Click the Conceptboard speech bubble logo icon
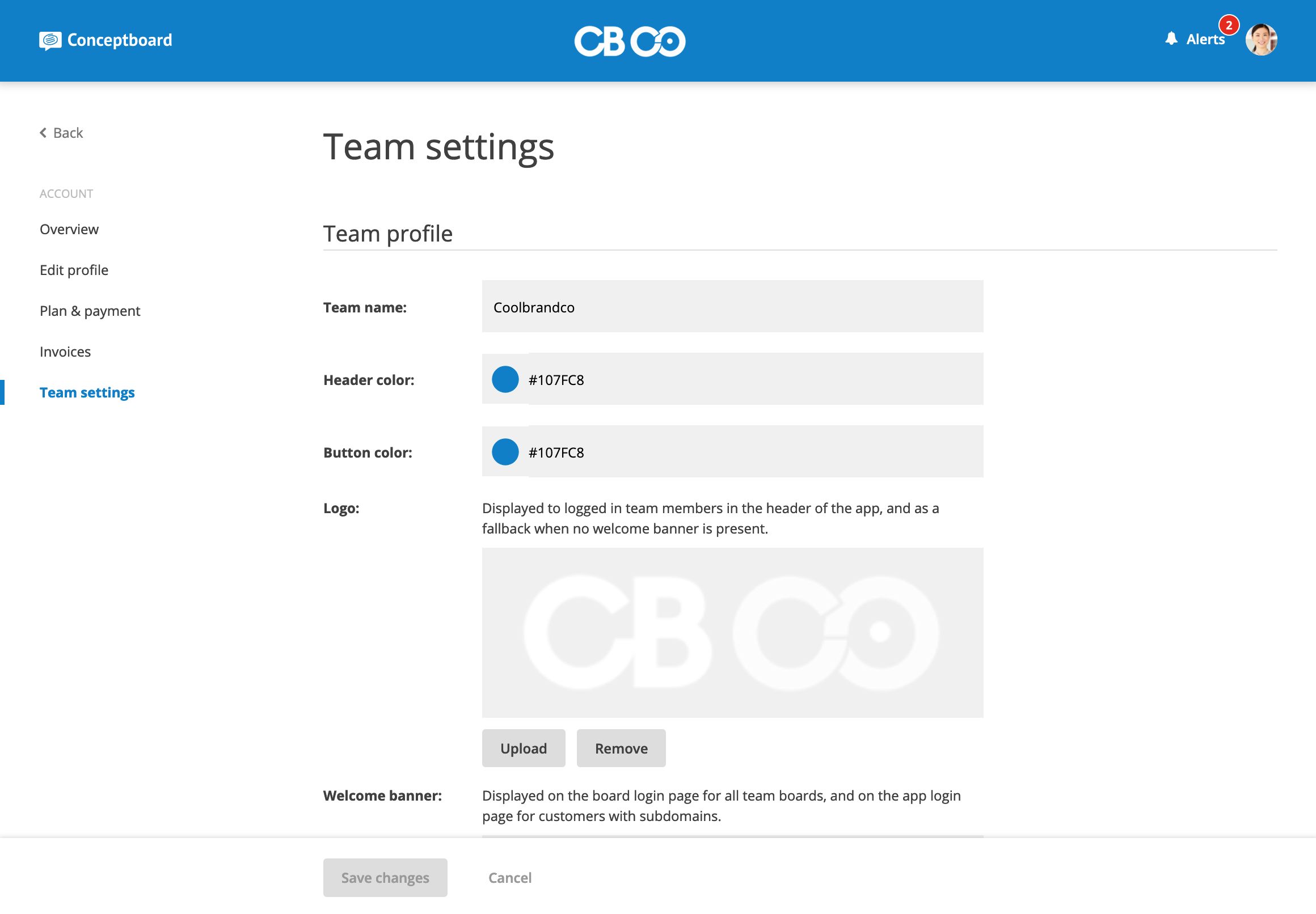 pyautogui.click(x=50, y=41)
